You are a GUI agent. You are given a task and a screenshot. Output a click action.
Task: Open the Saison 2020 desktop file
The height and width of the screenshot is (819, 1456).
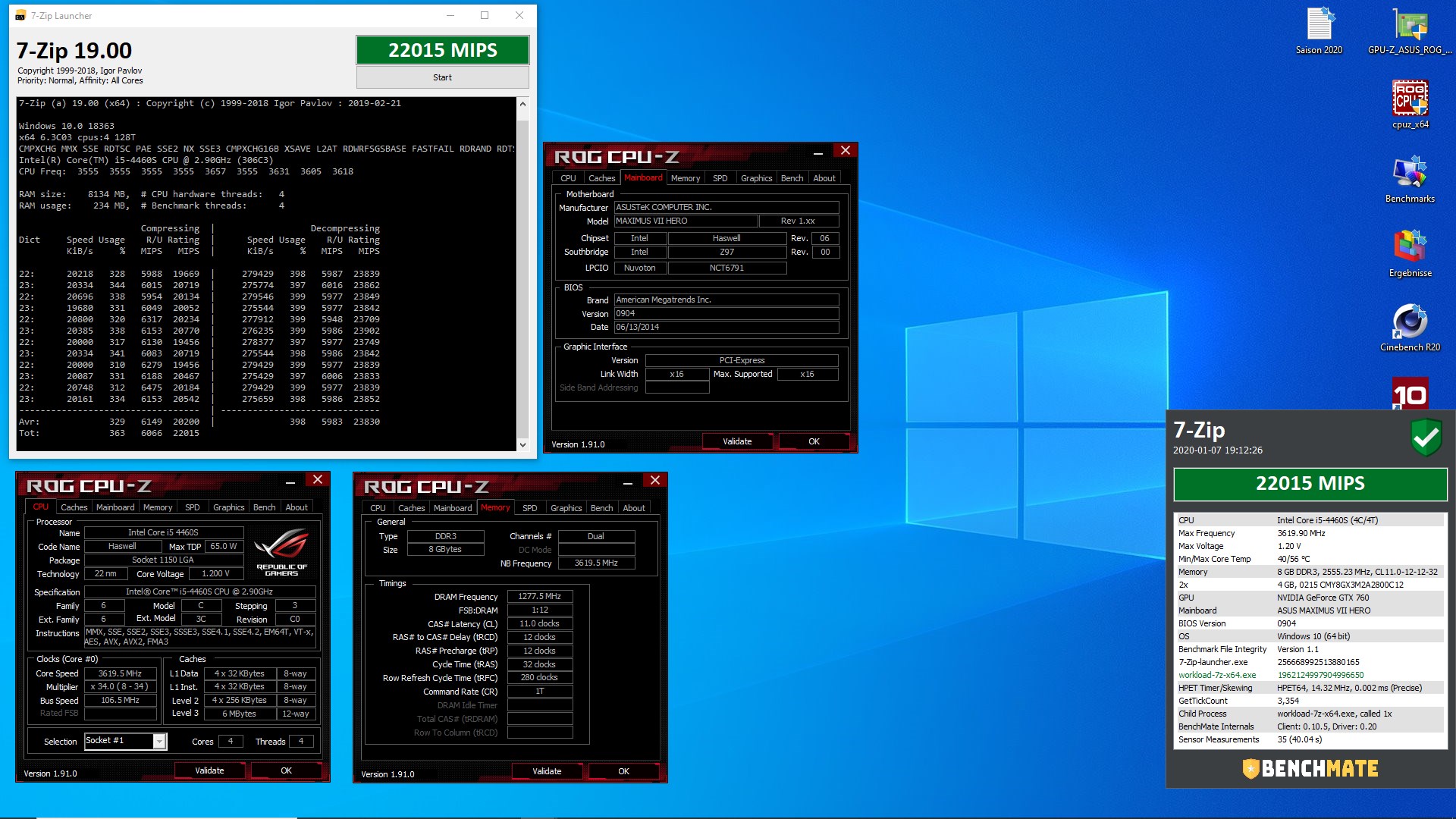coord(1319,30)
